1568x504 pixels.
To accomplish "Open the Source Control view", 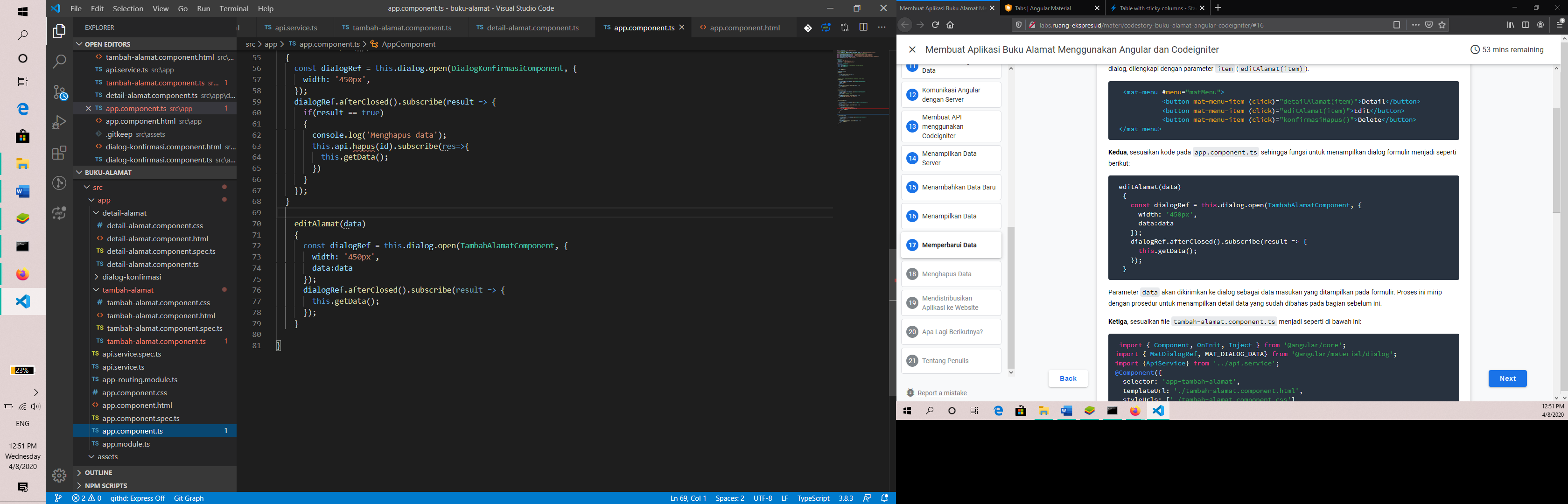I will coord(59,92).
